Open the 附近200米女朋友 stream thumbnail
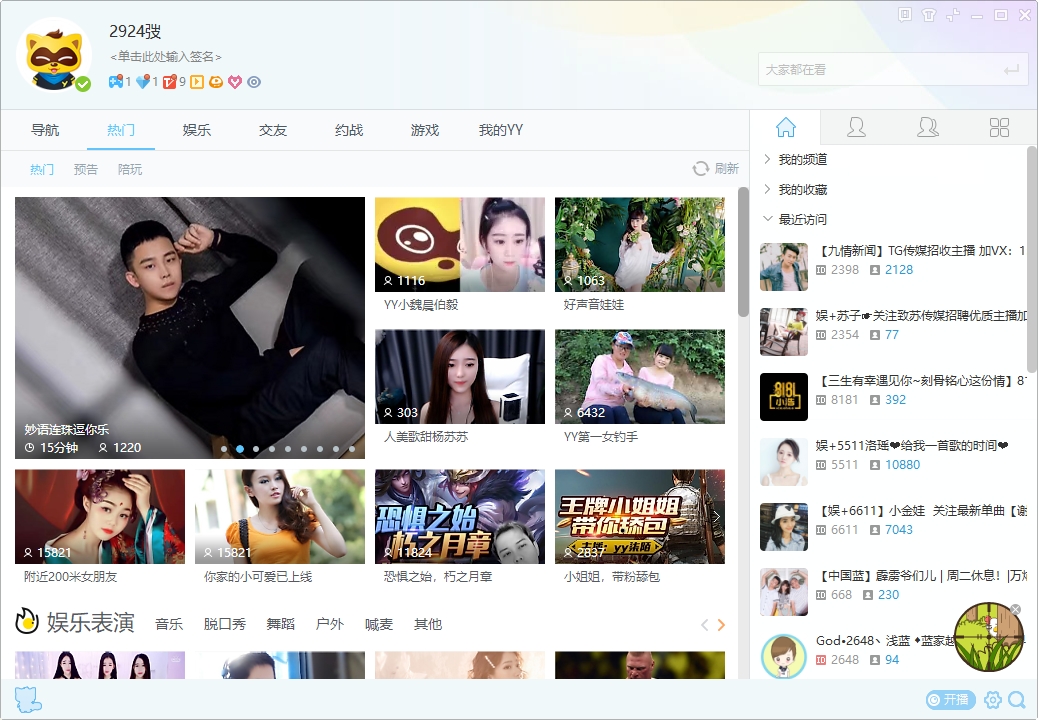Screen dimensions: 1038x720 coord(100,517)
